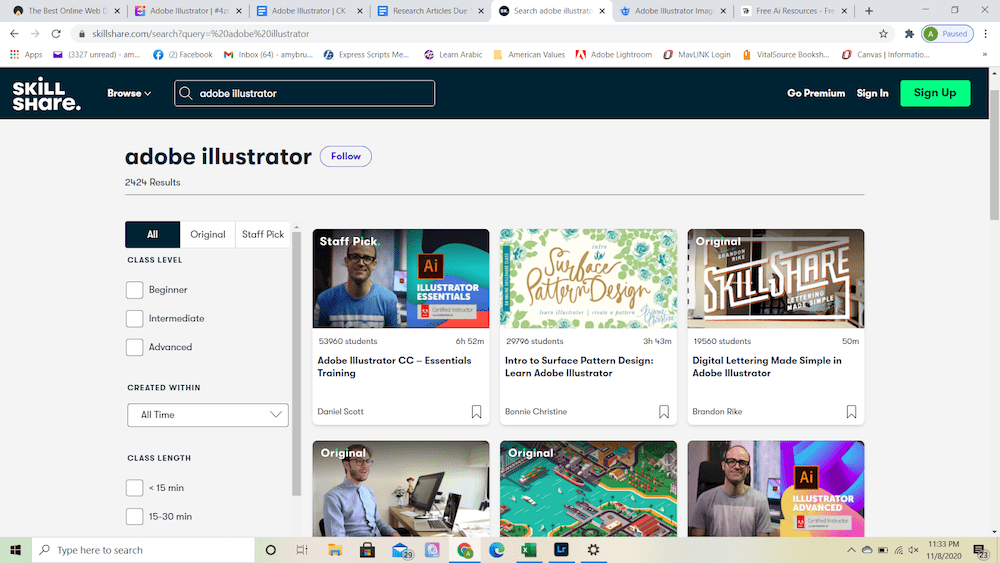Open Lightroom from the taskbar
The image size is (1000, 563).
(561, 550)
